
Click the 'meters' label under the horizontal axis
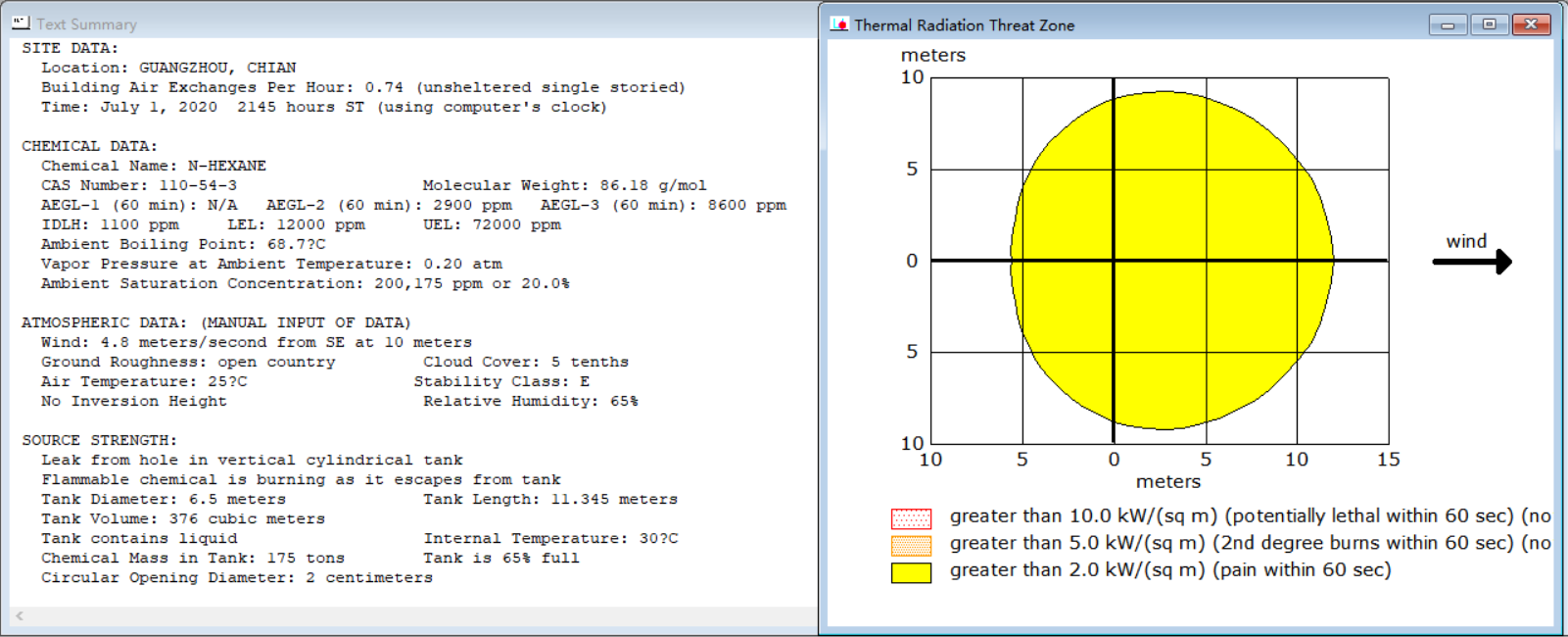tap(1167, 481)
